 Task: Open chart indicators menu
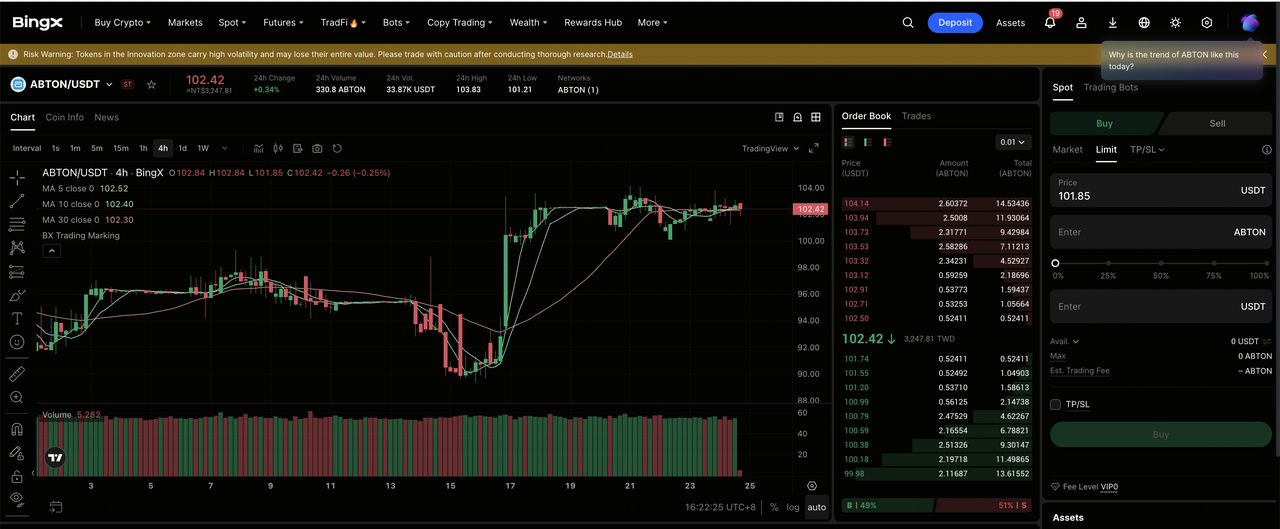258,148
